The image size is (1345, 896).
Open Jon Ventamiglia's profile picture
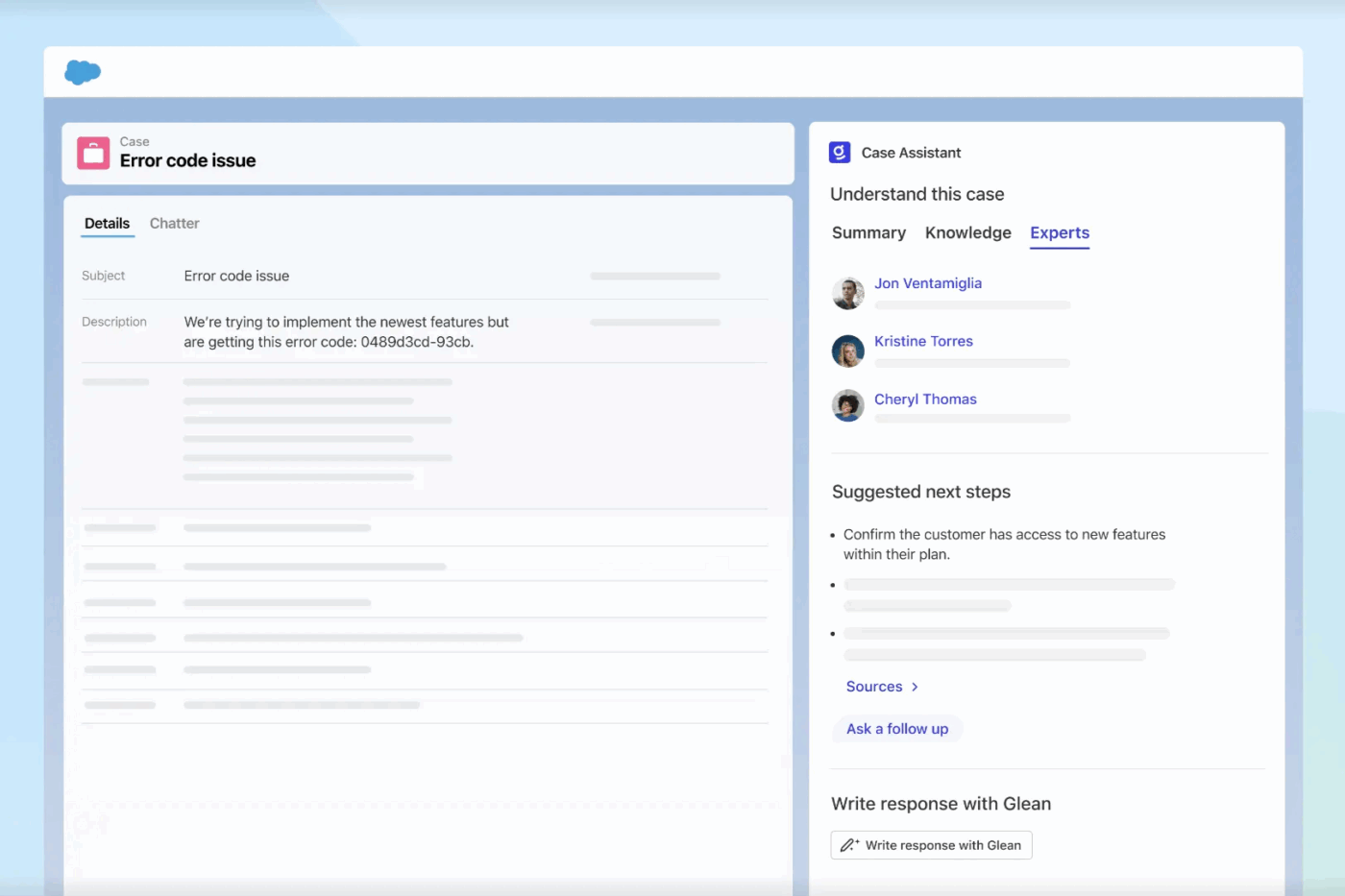[x=847, y=294]
